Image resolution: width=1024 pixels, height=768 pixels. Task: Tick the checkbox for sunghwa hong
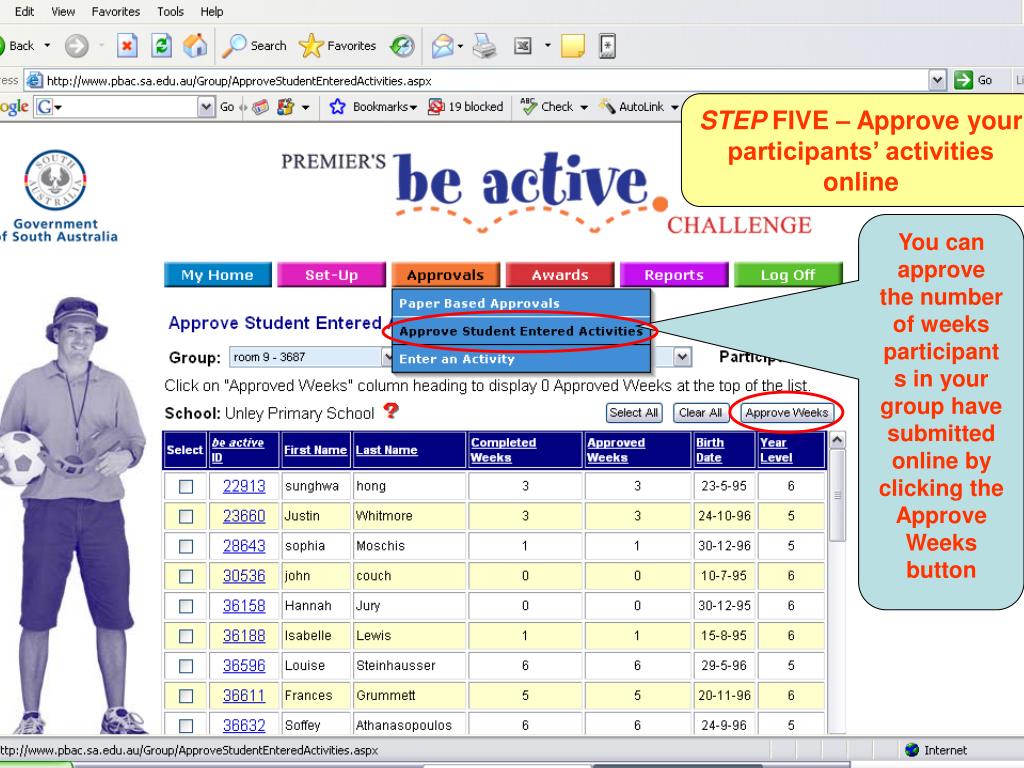pyautogui.click(x=186, y=487)
